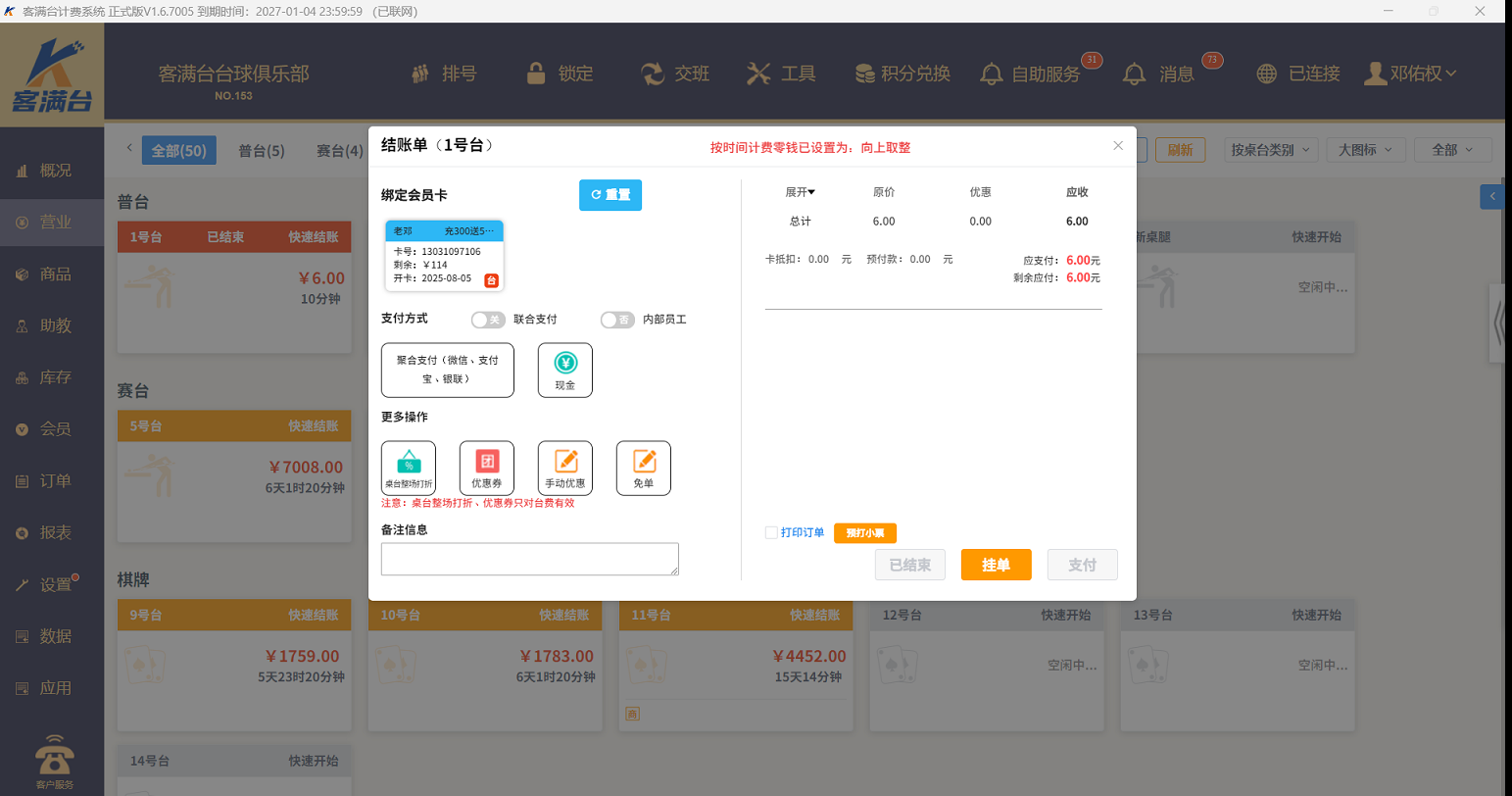Viewport: 1512px width, 796px height.
Task: Click the 积分兑换 points exchange icon
Action: (864, 74)
